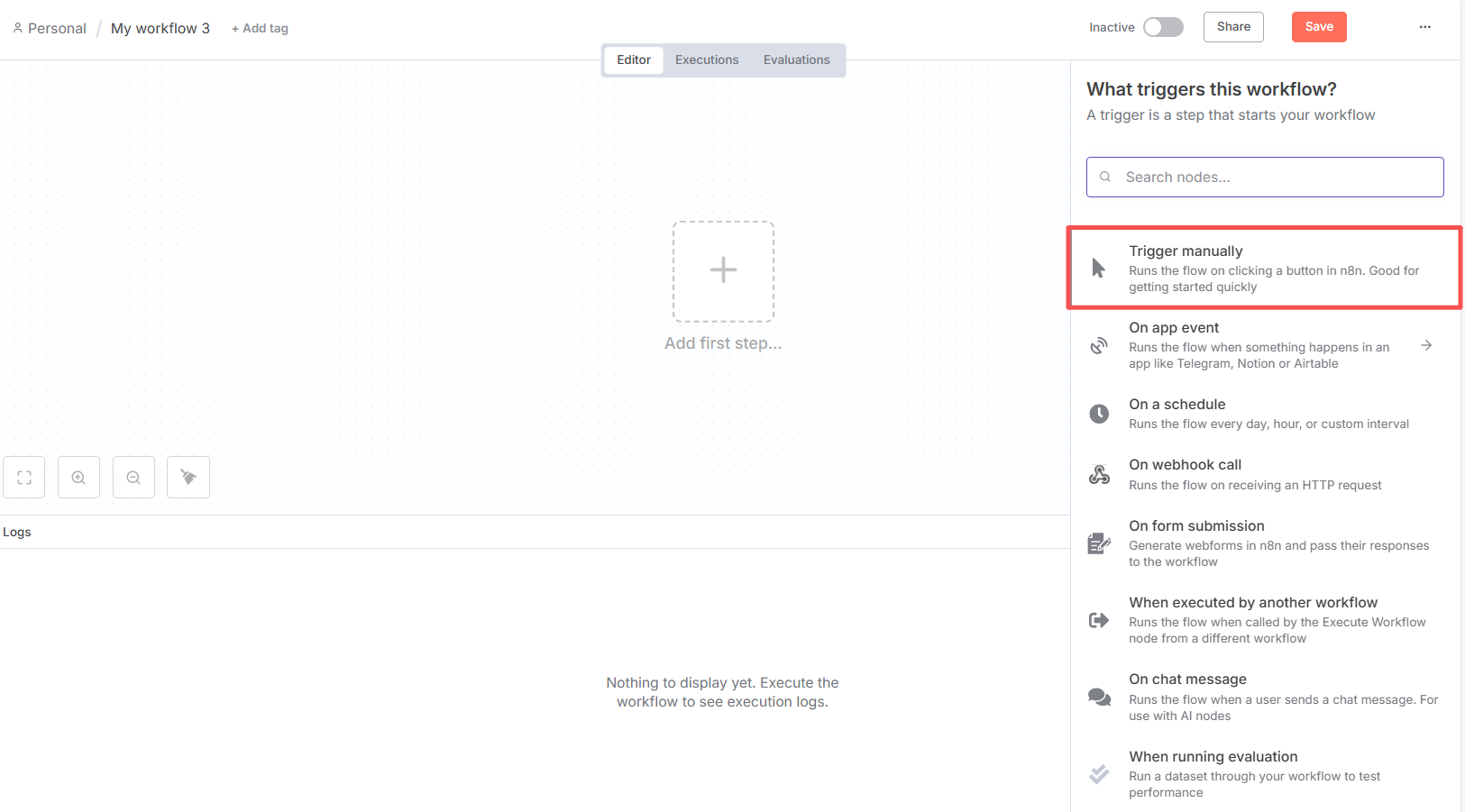Screen dimensions: 1465x812
Task: Choose When running evaluation title
Action: 1213,756
